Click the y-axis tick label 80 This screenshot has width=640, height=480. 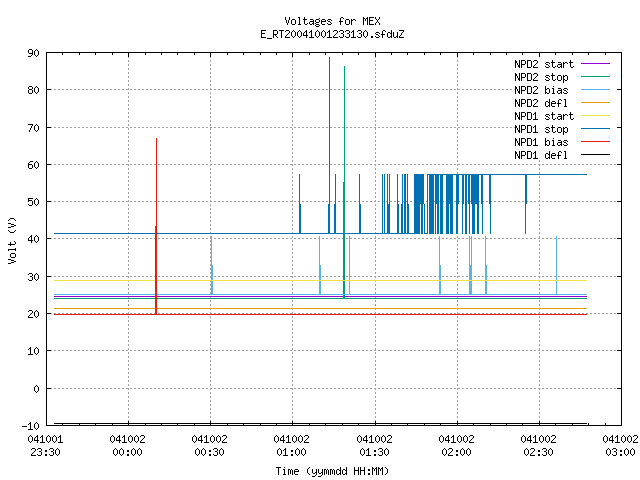click(x=33, y=90)
